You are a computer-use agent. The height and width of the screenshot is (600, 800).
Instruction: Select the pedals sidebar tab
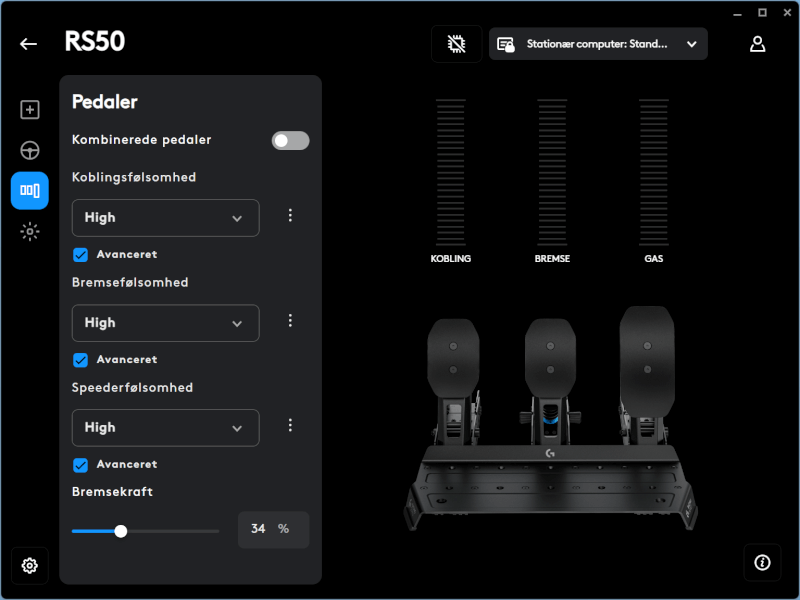pyautogui.click(x=30, y=191)
